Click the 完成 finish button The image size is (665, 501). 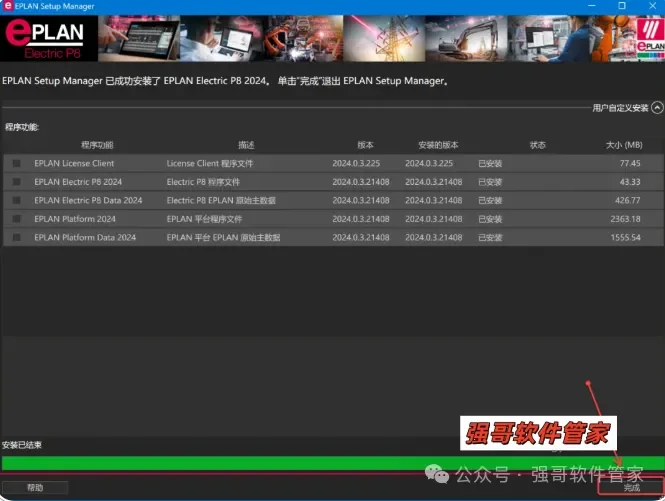(631, 487)
